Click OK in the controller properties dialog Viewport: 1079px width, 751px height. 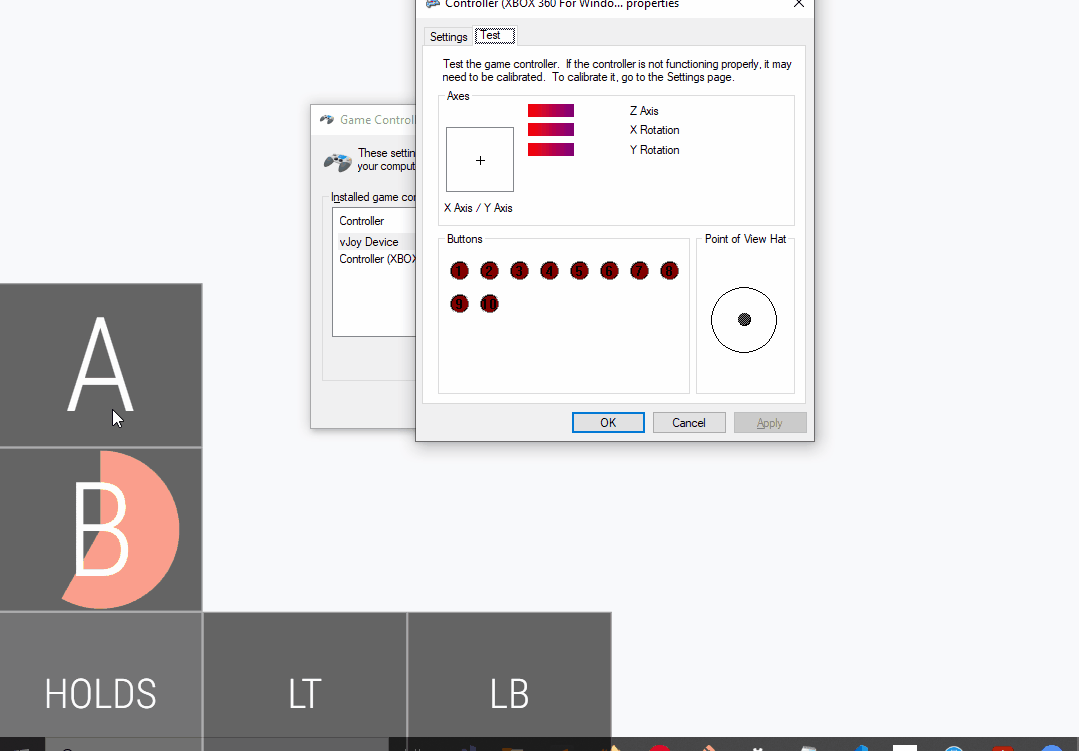608,423
